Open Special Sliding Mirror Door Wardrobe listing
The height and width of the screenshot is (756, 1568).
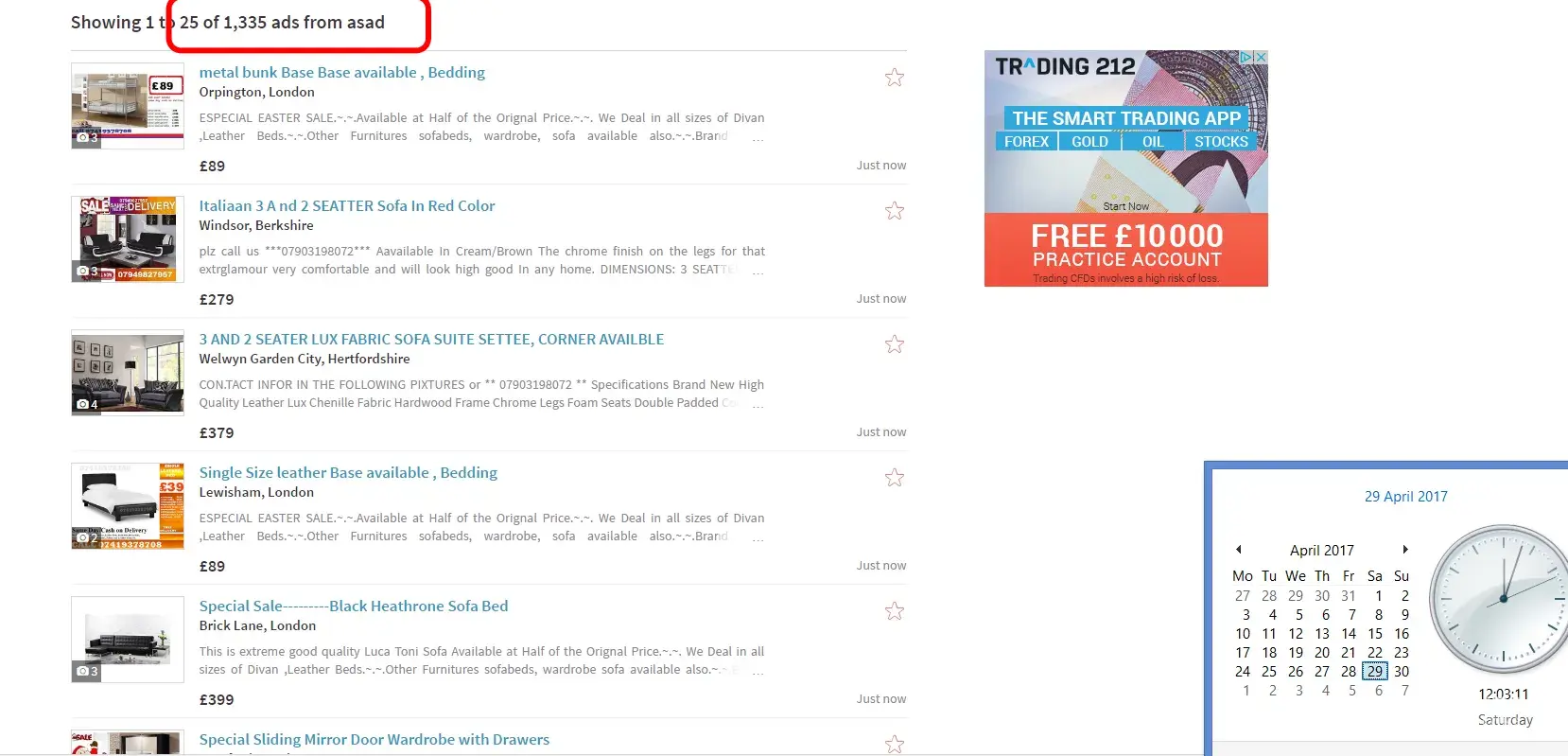374,739
